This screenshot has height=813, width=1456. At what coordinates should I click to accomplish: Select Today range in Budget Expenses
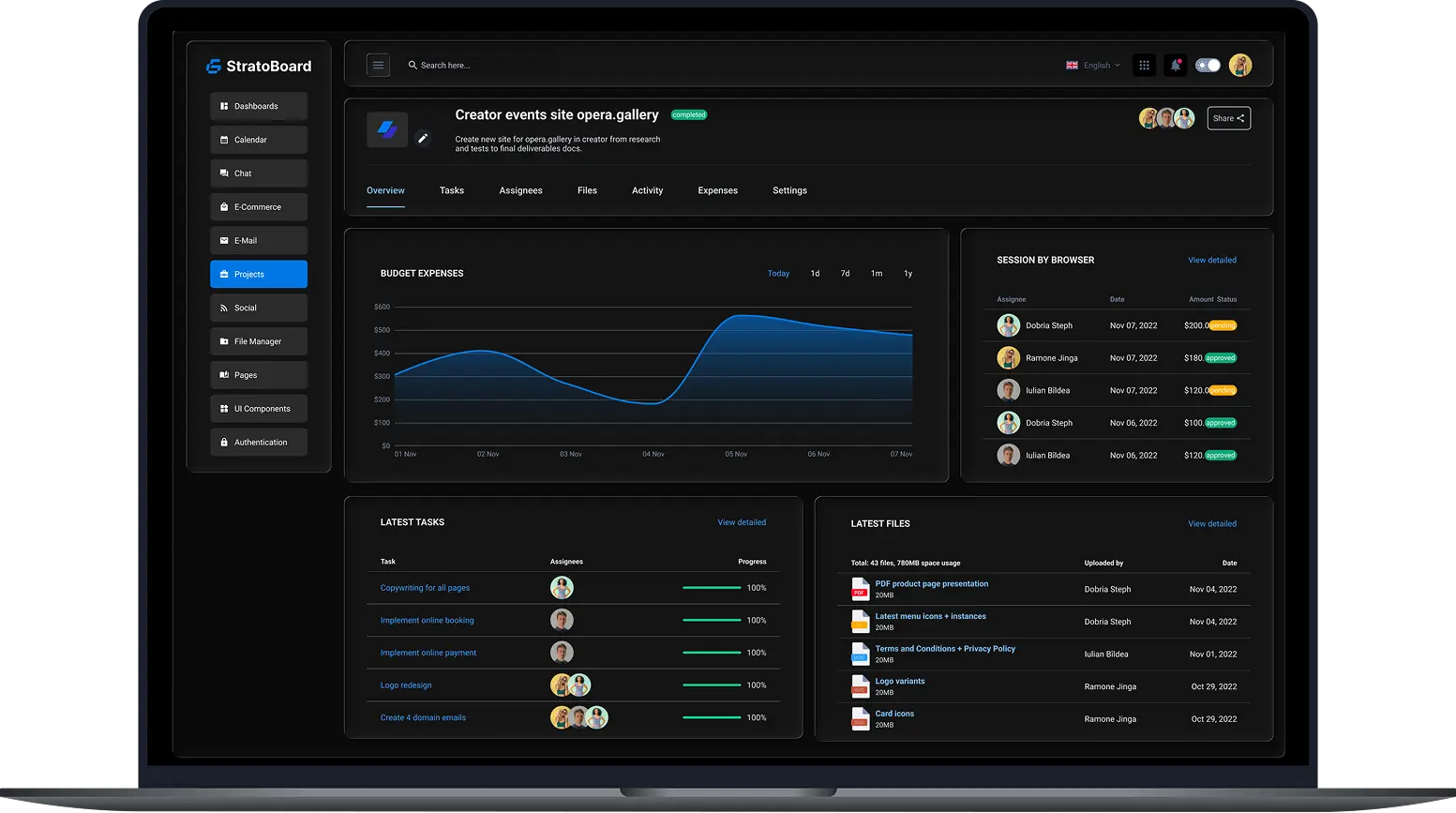click(778, 274)
